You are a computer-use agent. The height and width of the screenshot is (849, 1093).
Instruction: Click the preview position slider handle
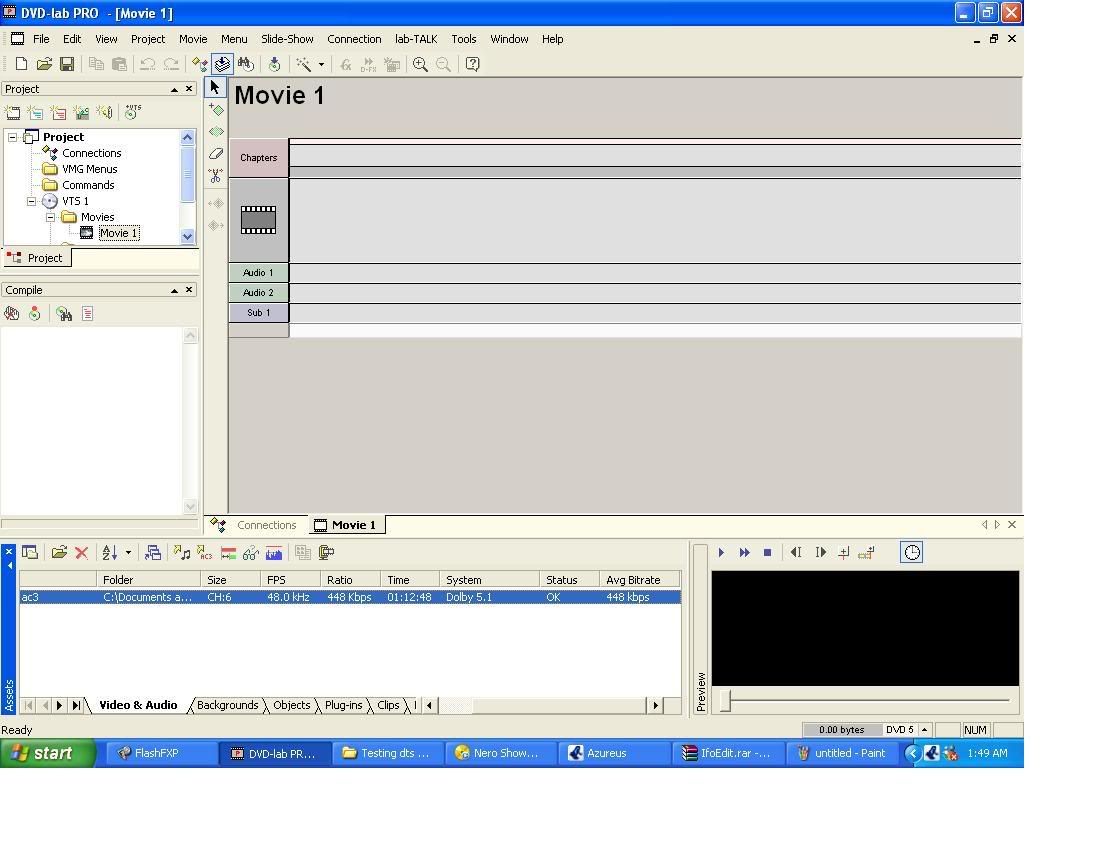(726, 700)
